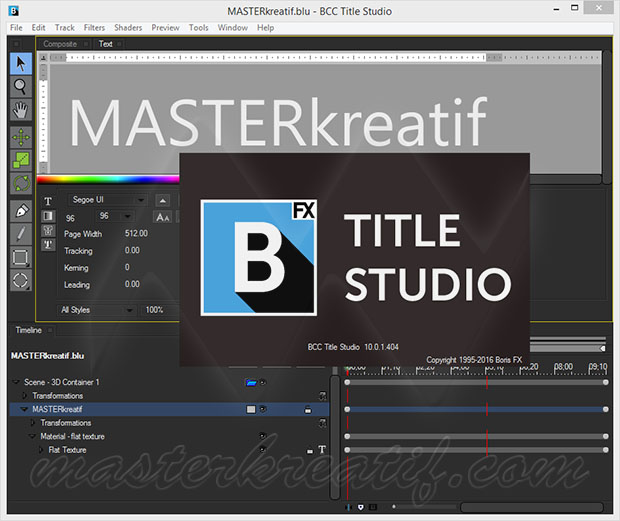The width and height of the screenshot is (620, 521).
Task: Open the File menu
Action: (16, 28)
